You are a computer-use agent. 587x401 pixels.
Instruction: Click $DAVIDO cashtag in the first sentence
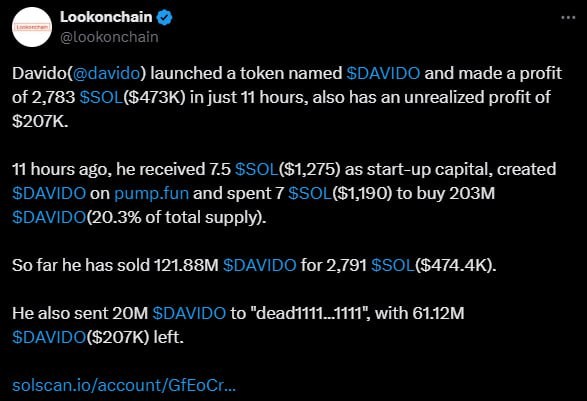383,73
